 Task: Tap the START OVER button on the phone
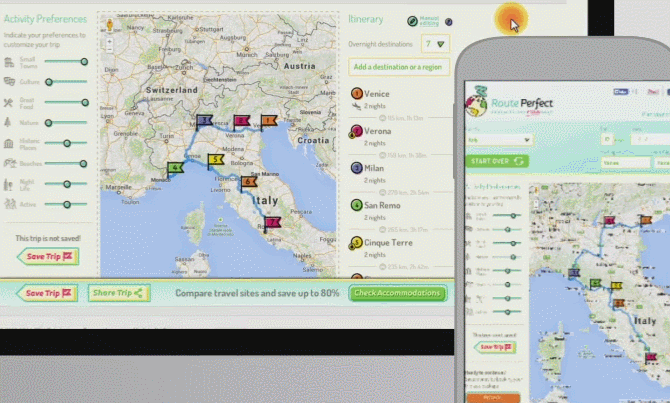coord(497,161)
